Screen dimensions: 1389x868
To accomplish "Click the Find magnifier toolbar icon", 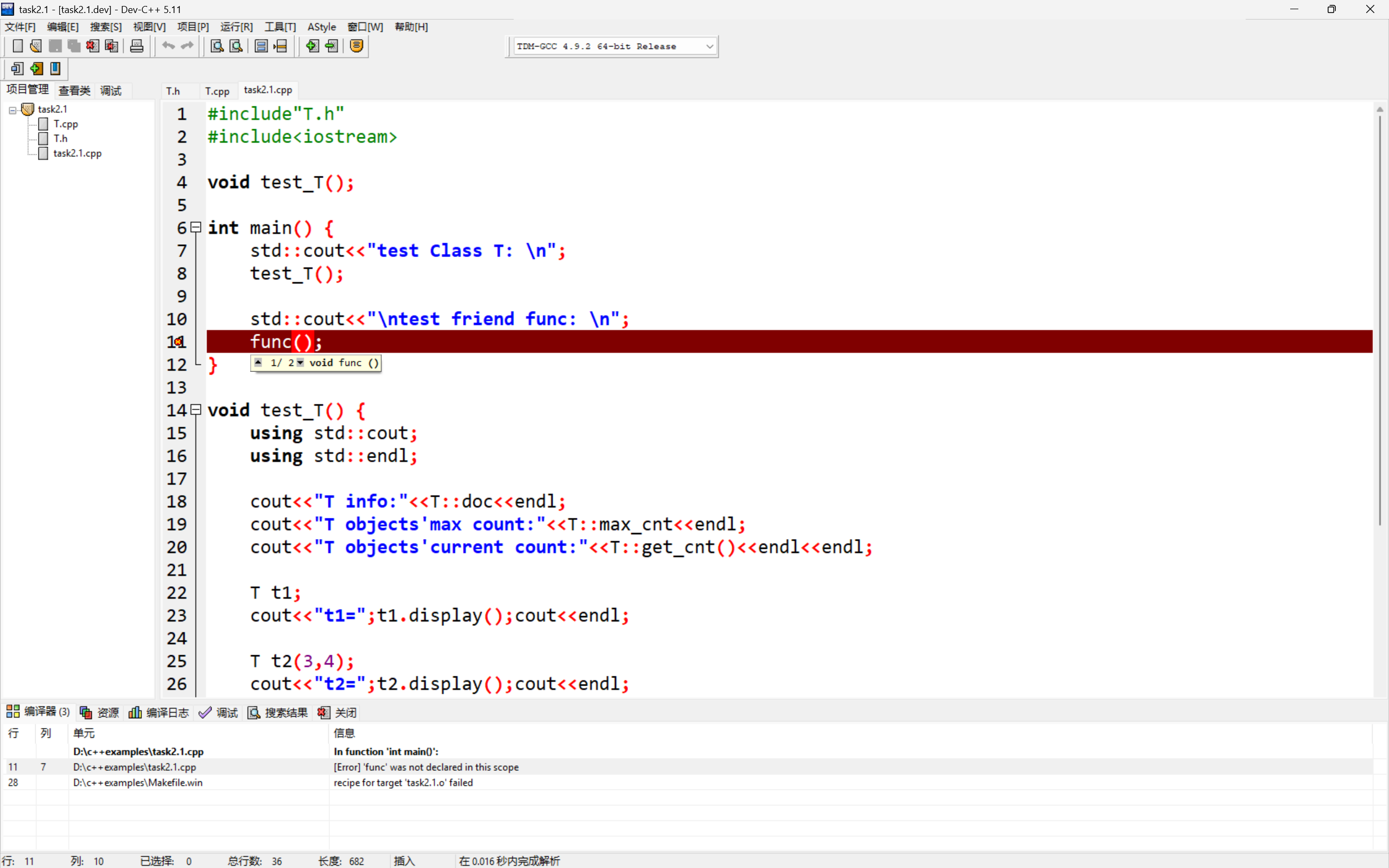I will click(217, 46).
